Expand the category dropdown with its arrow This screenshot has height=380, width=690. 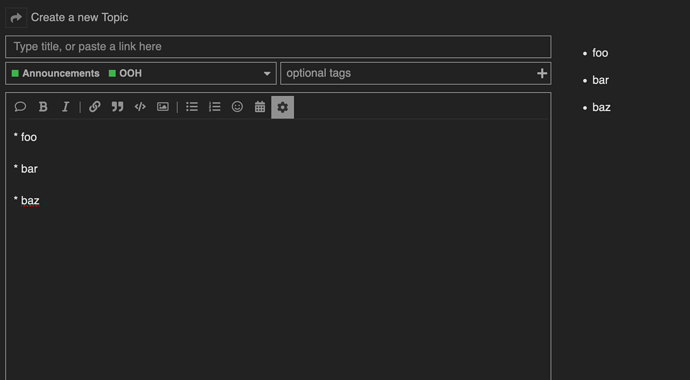pyautogui.click(x=267, y=74)
